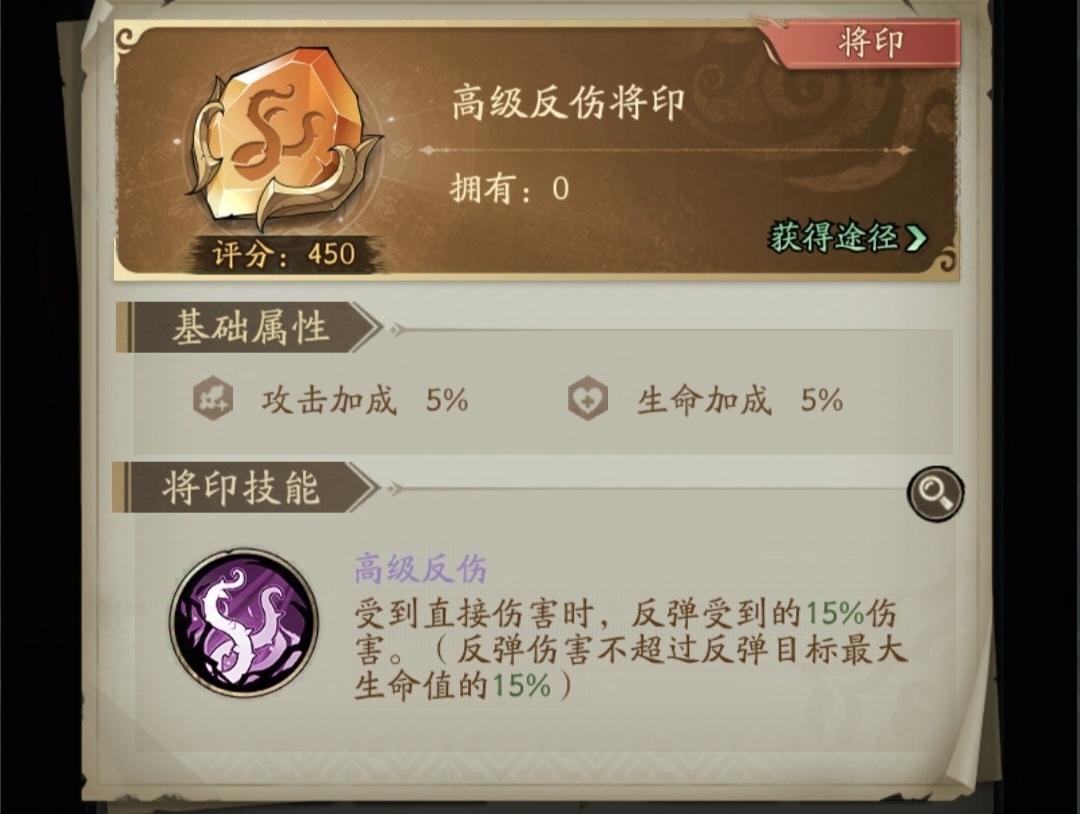Click the purple 高级反伤 skill name
Viewport: 1080px width, 814px height.
coord(420,570)
